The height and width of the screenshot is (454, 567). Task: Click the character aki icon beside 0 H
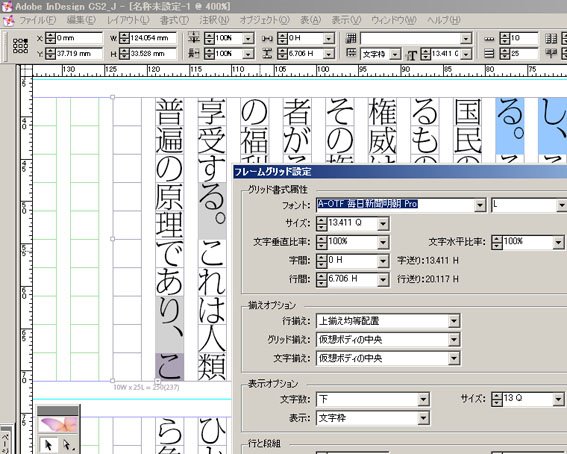click(x=267, y=38)
